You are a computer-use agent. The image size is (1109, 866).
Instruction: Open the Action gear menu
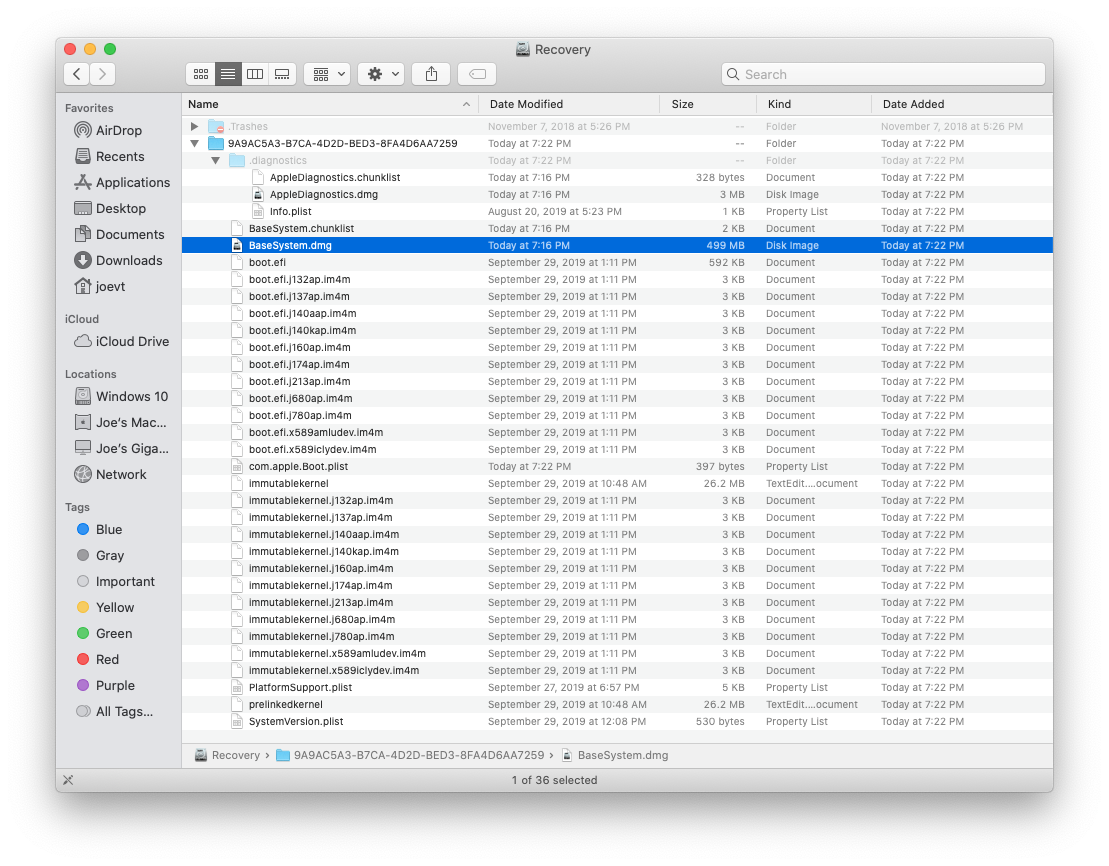(381, 74)
